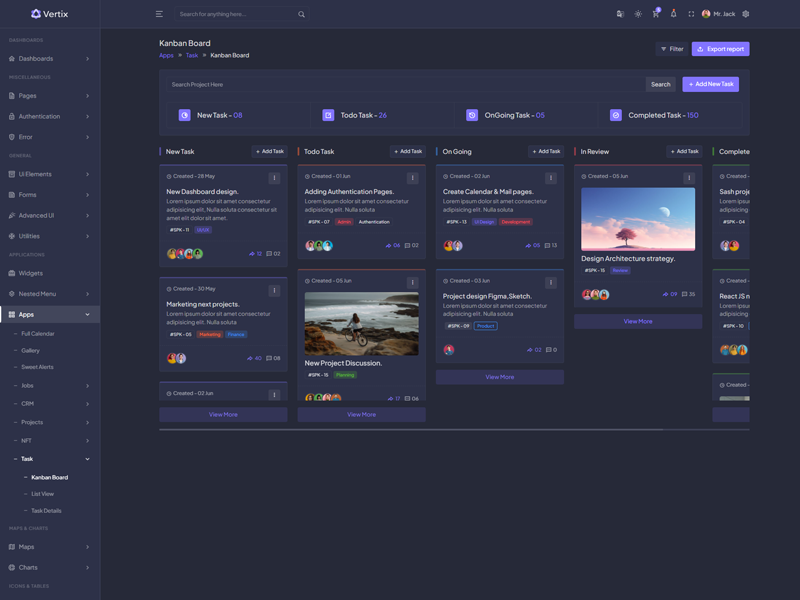Expand Utilities in sidebar

49,236
